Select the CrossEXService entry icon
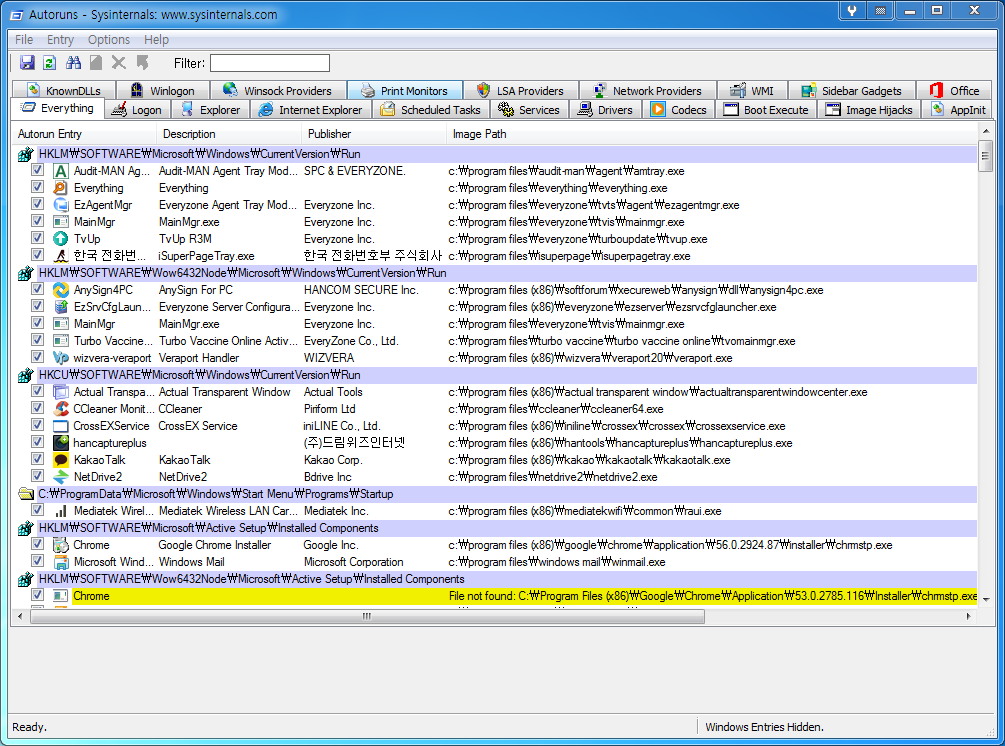The image size is (1005, 746). pos(60,426)
